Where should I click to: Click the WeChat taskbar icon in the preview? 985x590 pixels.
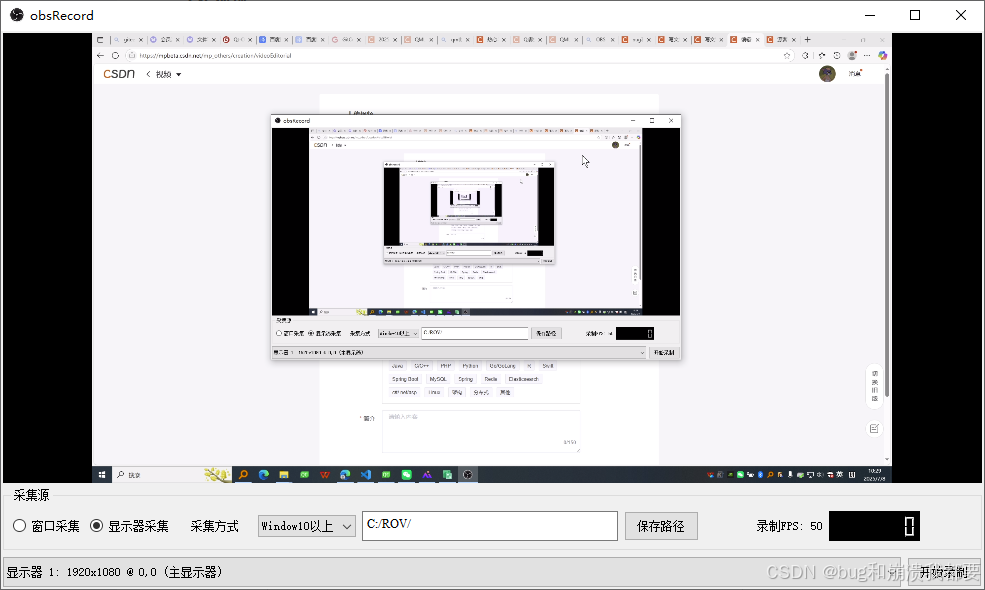click(x=406, y=475)
